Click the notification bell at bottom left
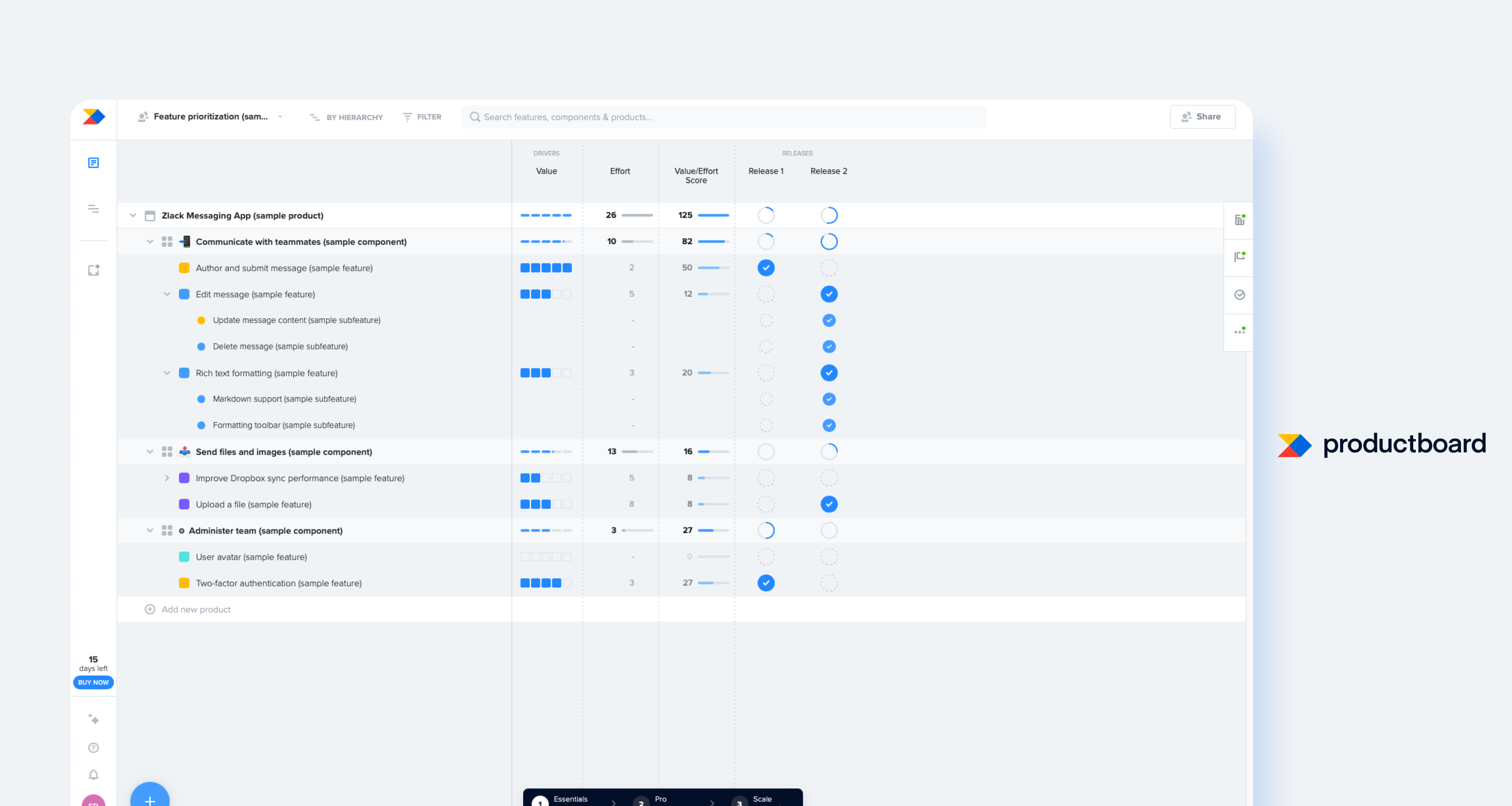Viewport: 1512px width, 806px height. click(93, 775)
